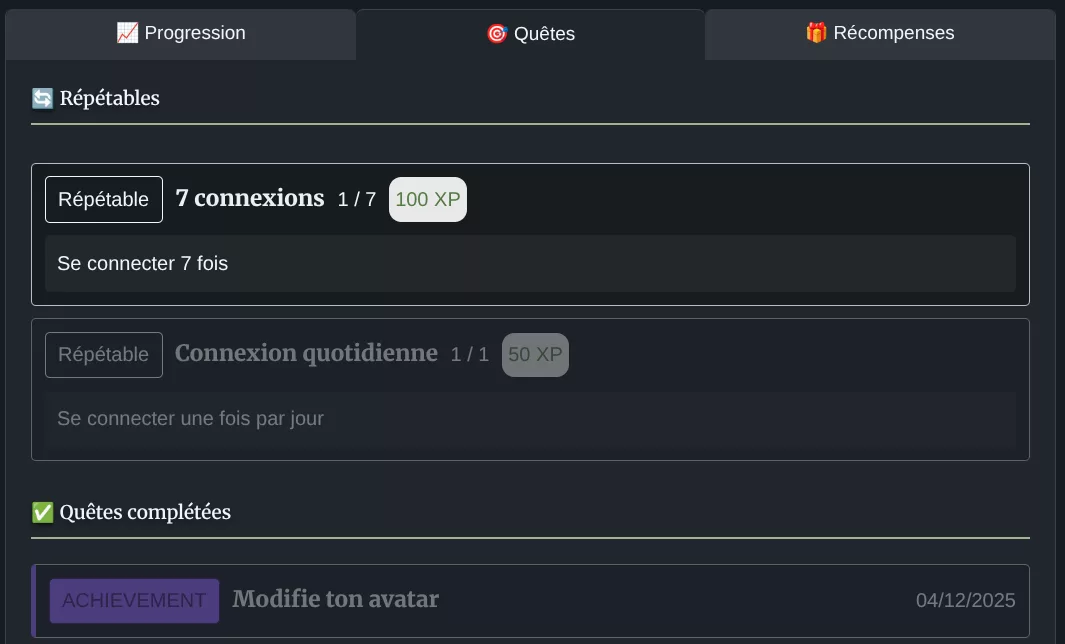Click the target icon beside Quêtes
The height and width of the screenshot is (644, 1065).
(497, 34)
